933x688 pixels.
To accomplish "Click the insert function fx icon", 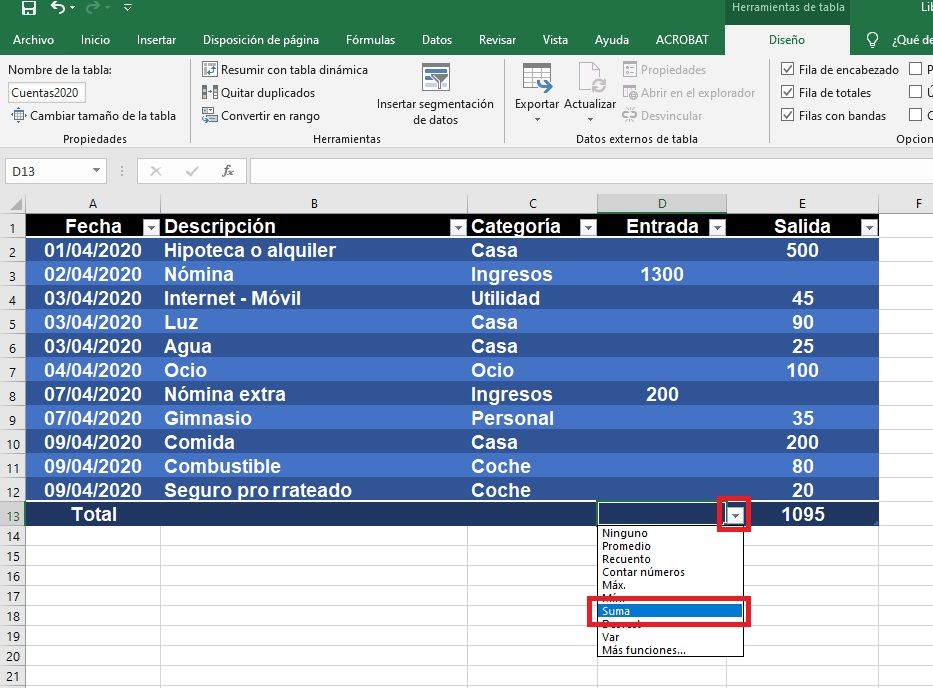I will tap(228, 171).
